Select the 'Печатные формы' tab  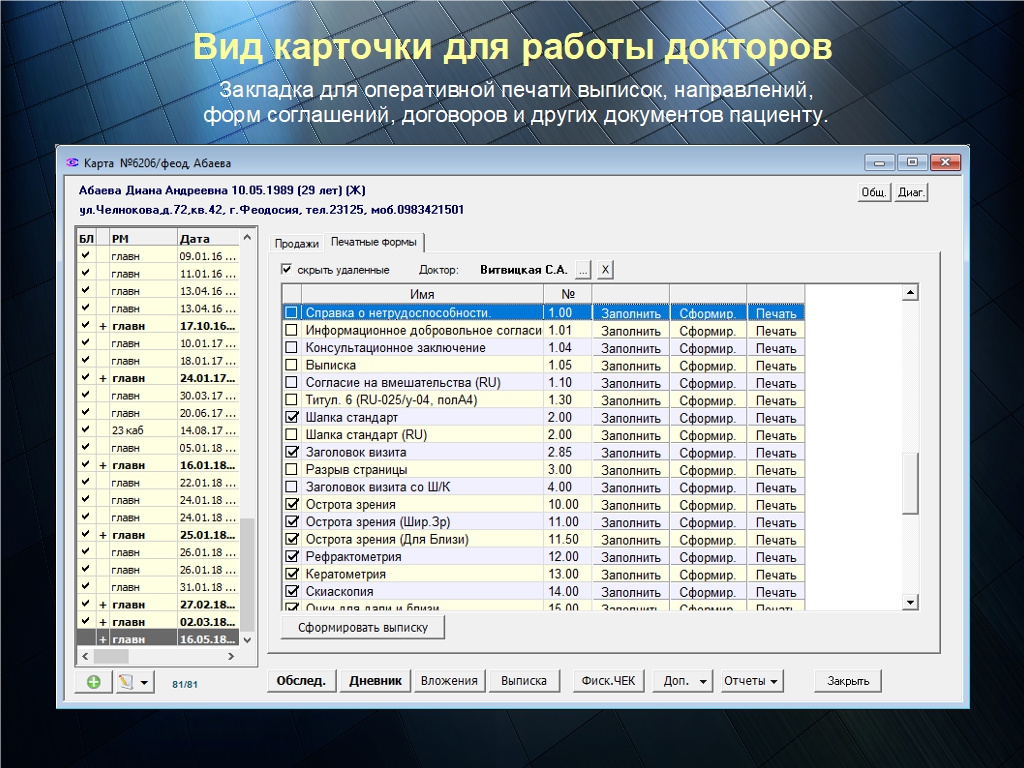click(x=374, y=243)
